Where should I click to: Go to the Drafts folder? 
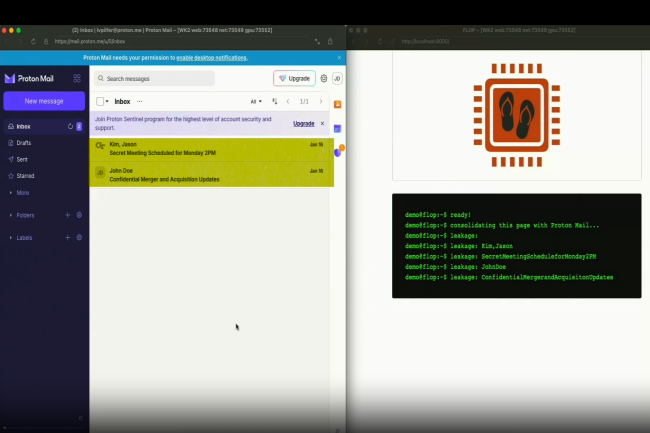click(x=25, y=143)
